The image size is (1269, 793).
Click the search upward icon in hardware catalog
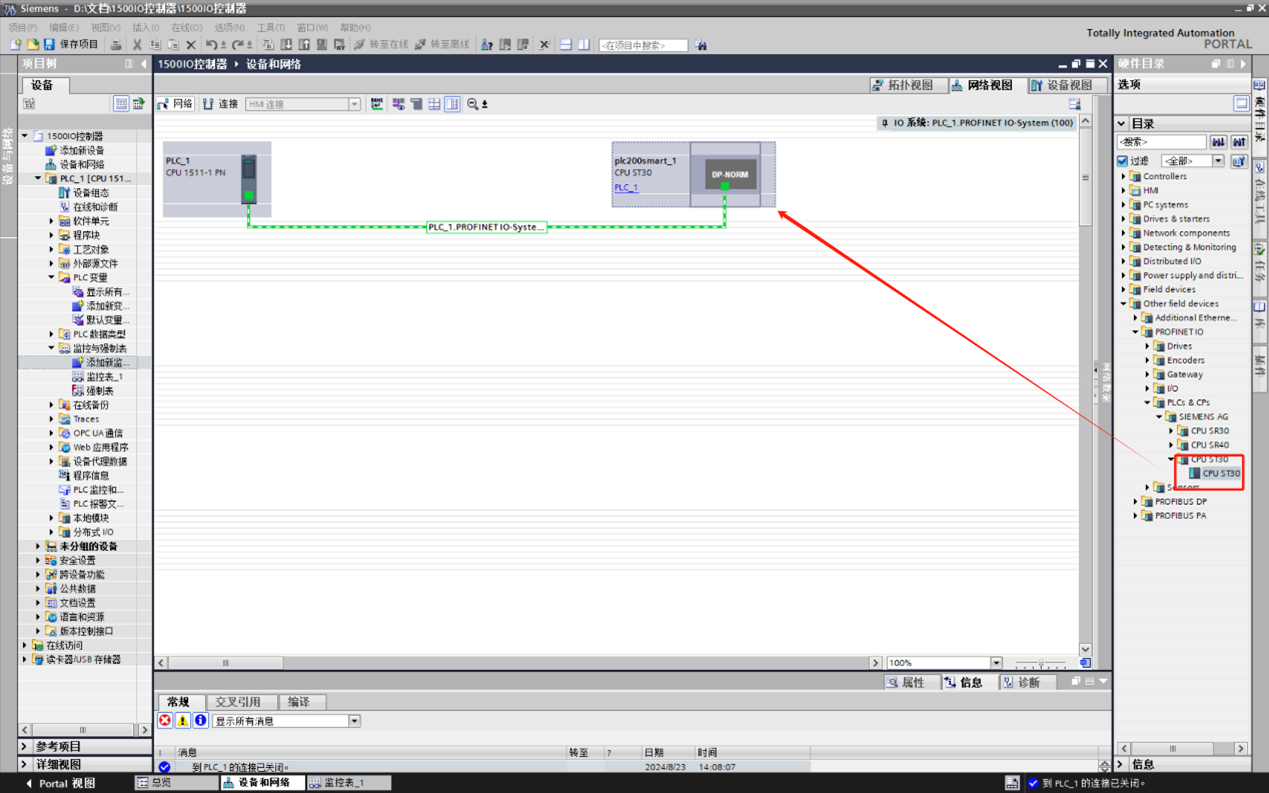point(1239,142)
